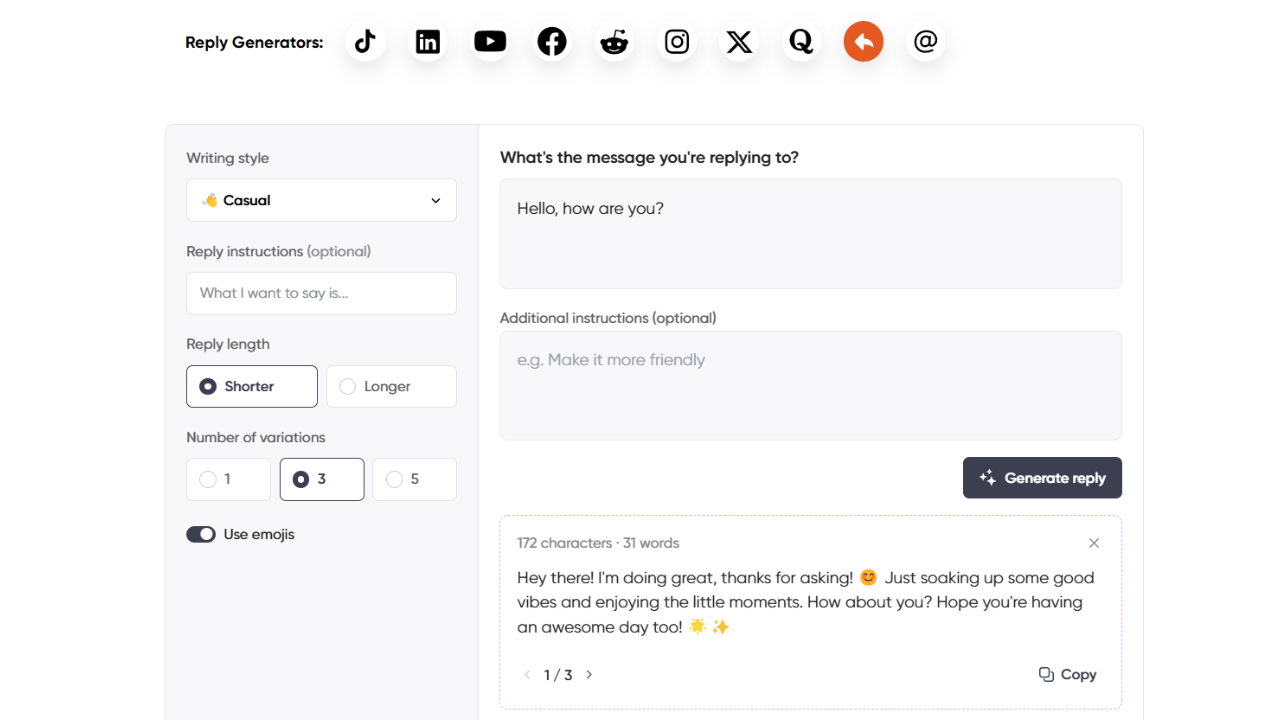
Task: Open the Instagram reply generator
Action: [677, 41]
